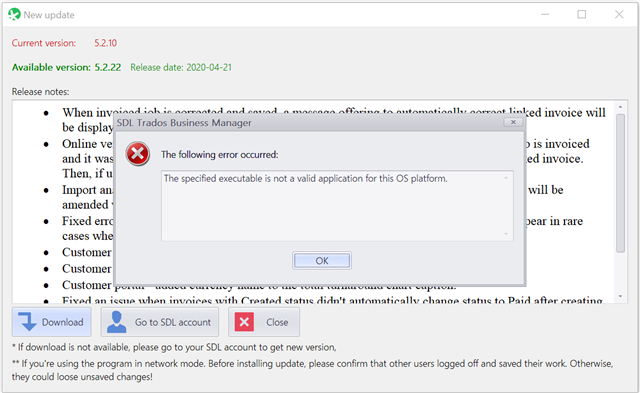
Task: Click the 'Release notes:' label
Action: coord(40,92)
